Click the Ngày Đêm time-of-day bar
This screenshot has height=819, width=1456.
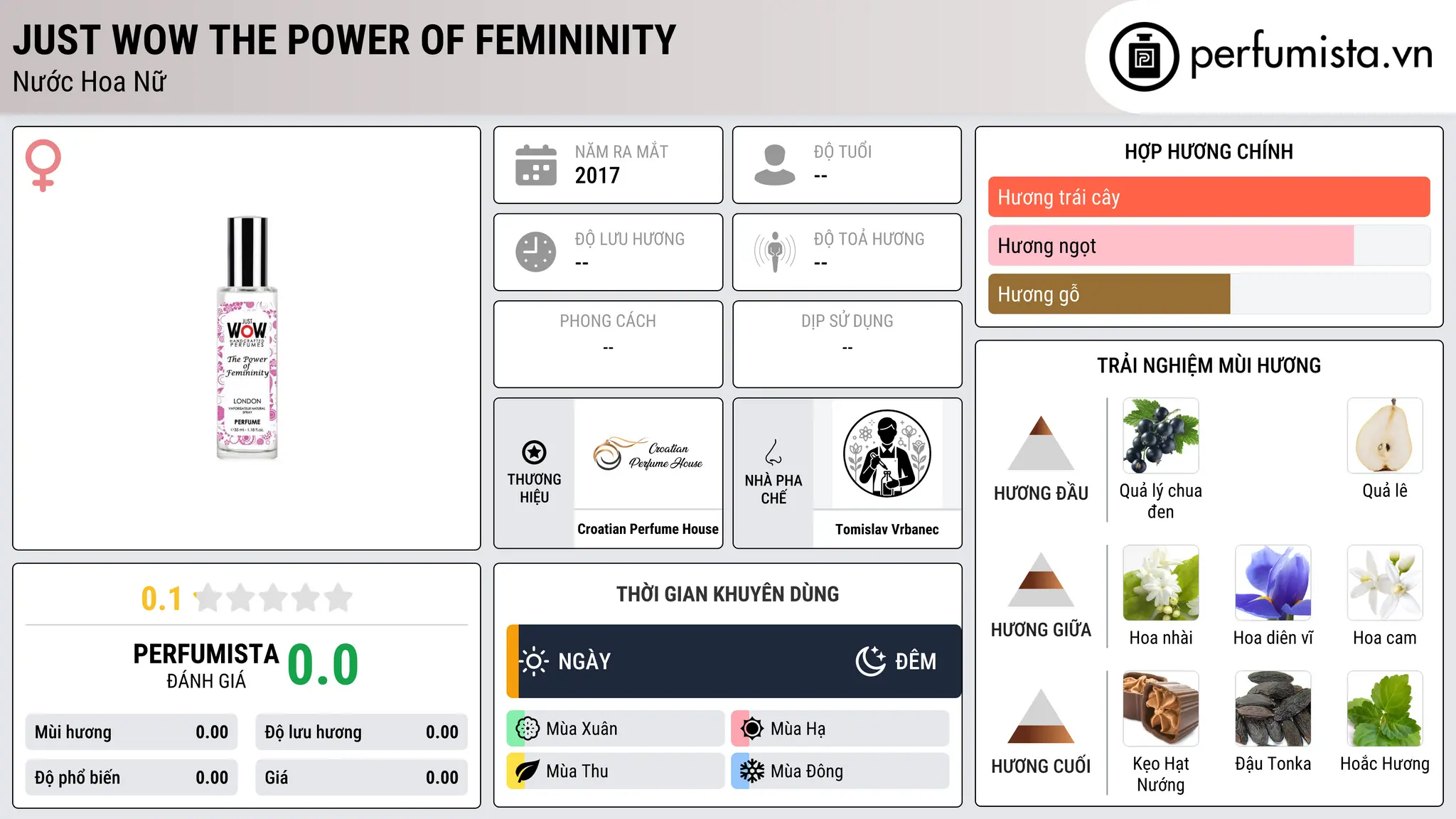click(x=734, y=661)
